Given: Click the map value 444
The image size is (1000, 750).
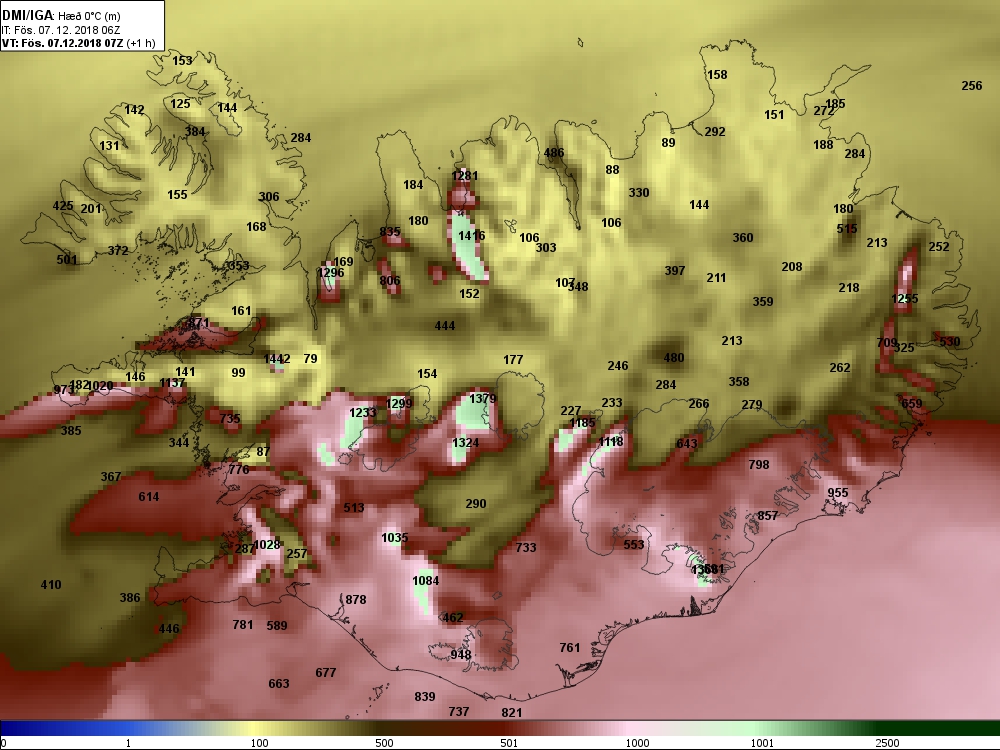Looking at the screenshot, I should (445, 326).
